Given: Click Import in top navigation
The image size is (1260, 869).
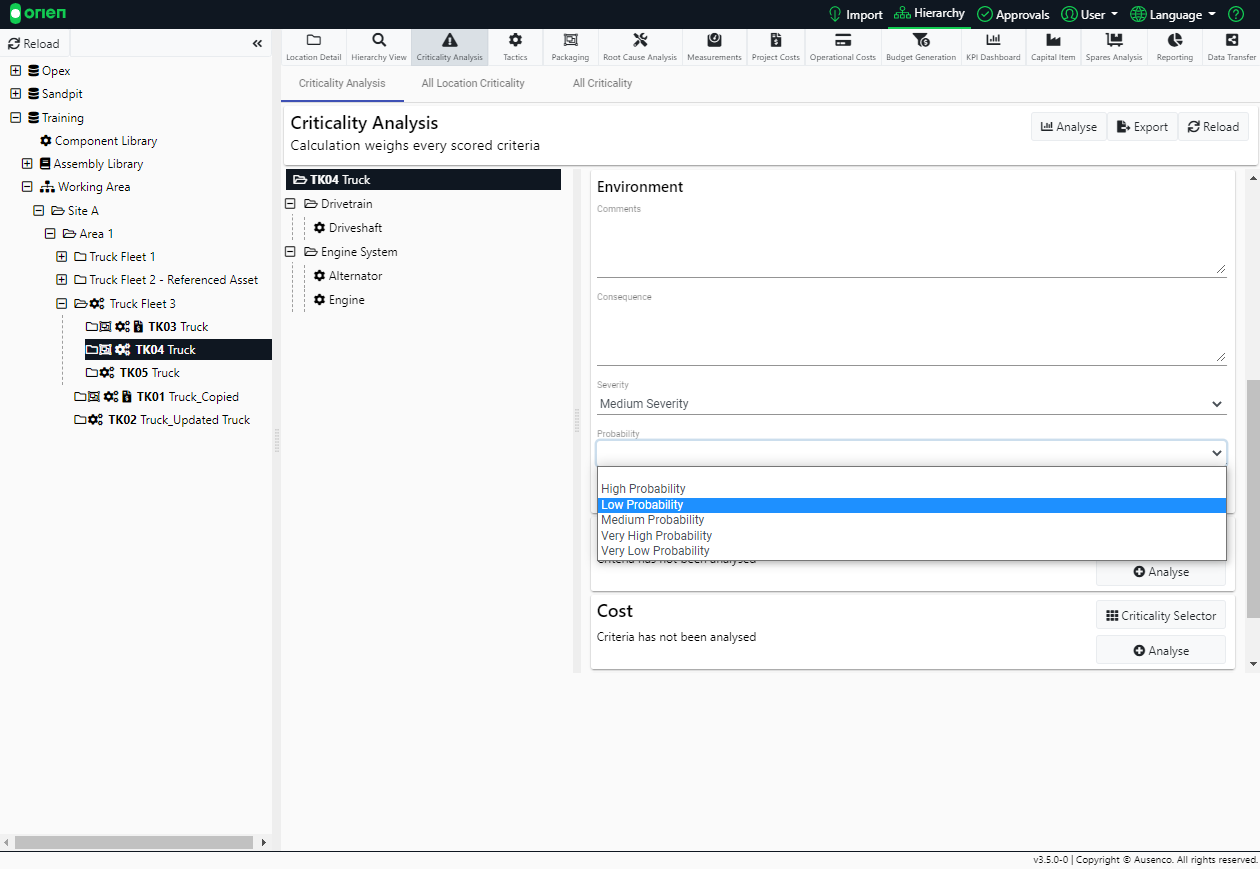Looking at the screenshot, I should 856,14.
